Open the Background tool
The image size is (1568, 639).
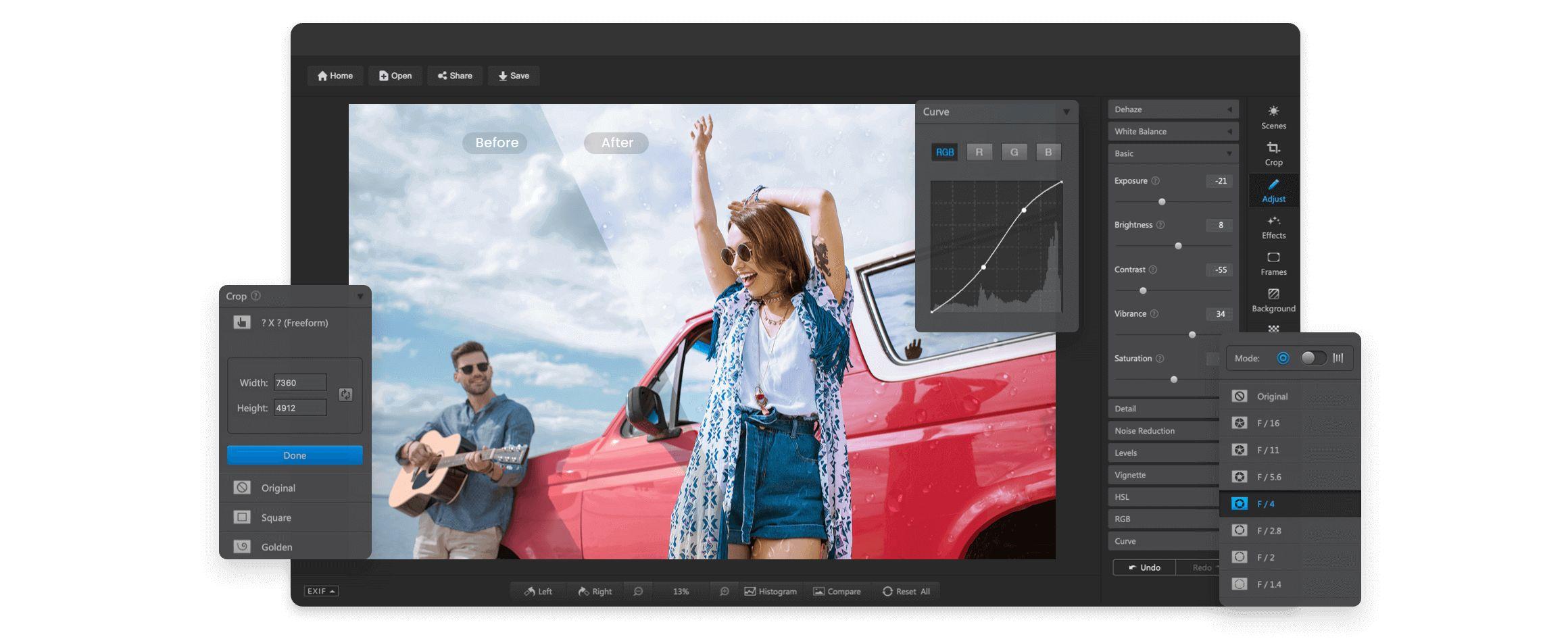[x=1273, y=300]
